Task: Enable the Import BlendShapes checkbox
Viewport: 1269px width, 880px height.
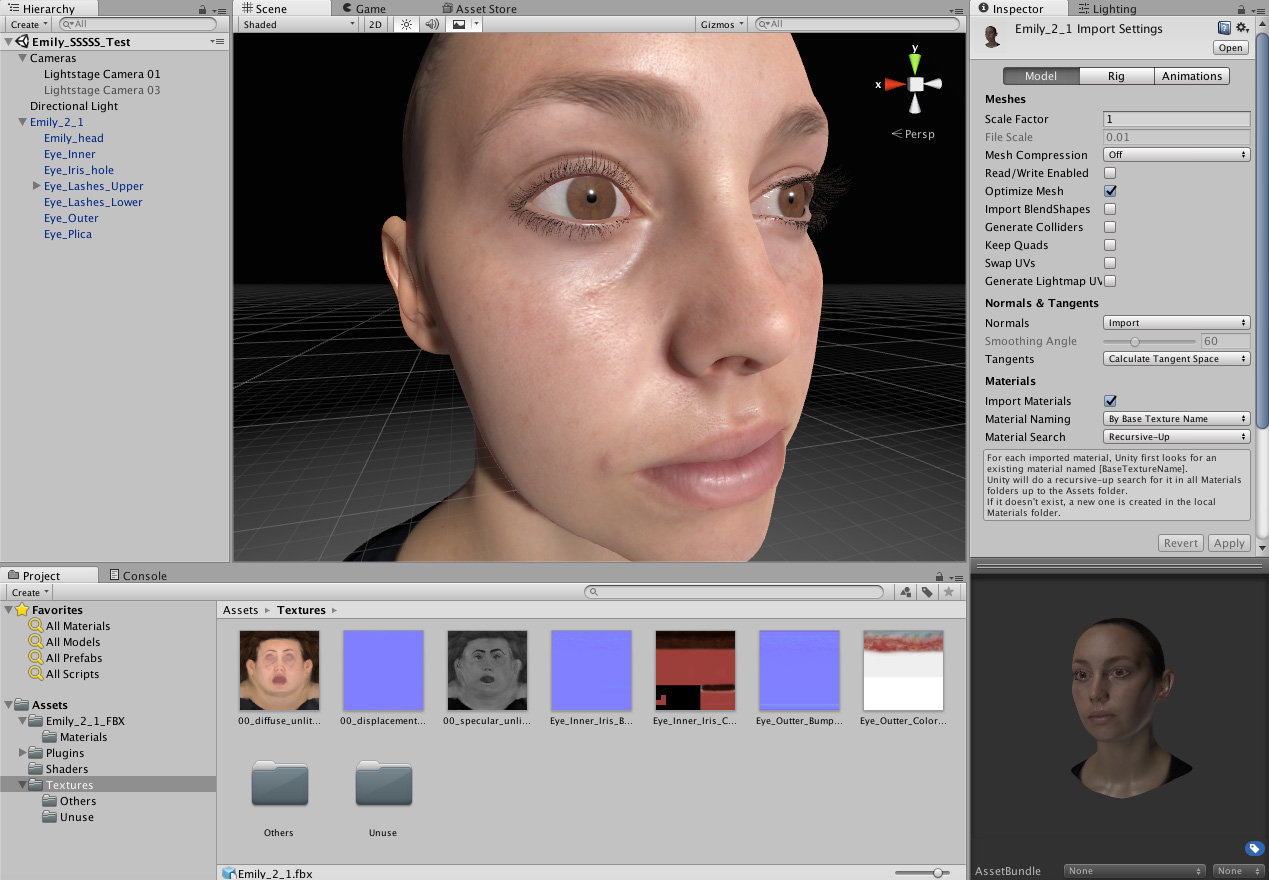Action: click(1110, 209)
